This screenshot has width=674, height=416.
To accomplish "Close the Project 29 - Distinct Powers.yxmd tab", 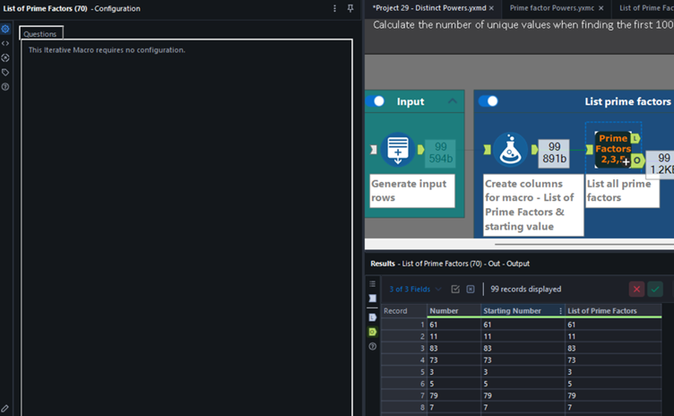I will tap(491, 8).
